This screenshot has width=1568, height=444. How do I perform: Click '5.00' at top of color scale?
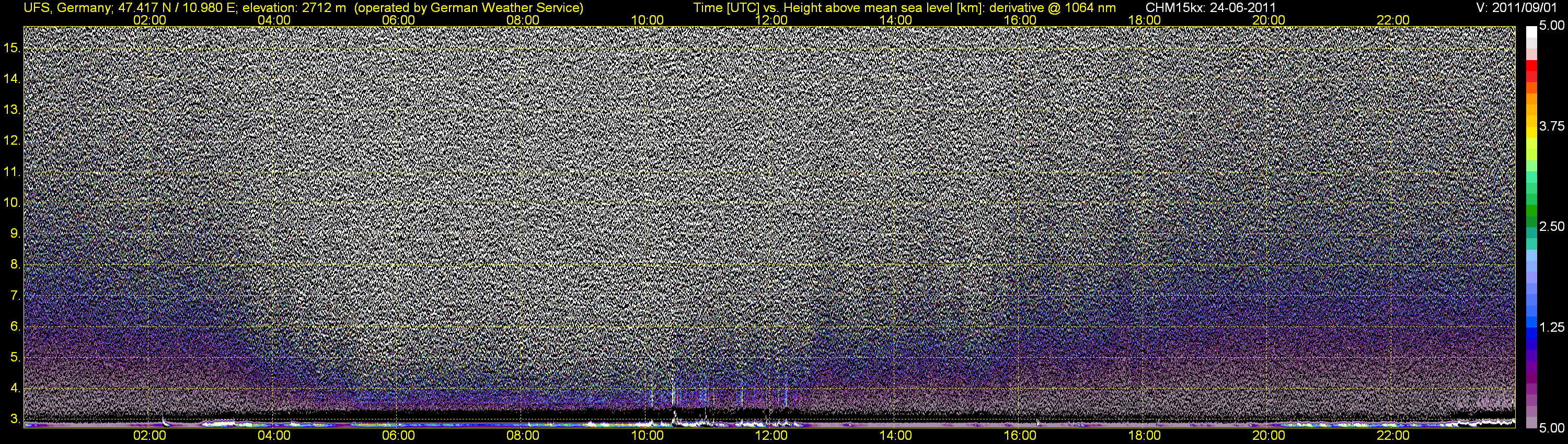(1552, 26)
